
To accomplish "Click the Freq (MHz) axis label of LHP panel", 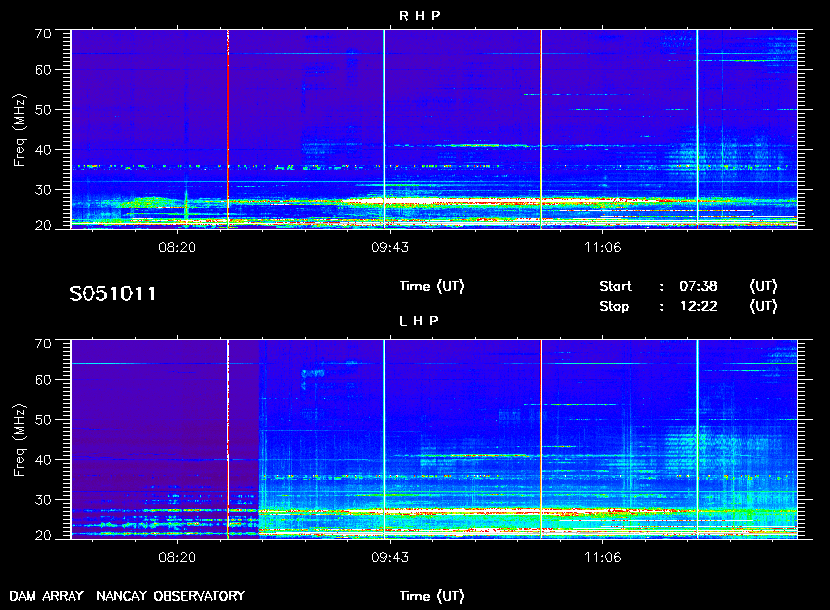I will point(20,441).
